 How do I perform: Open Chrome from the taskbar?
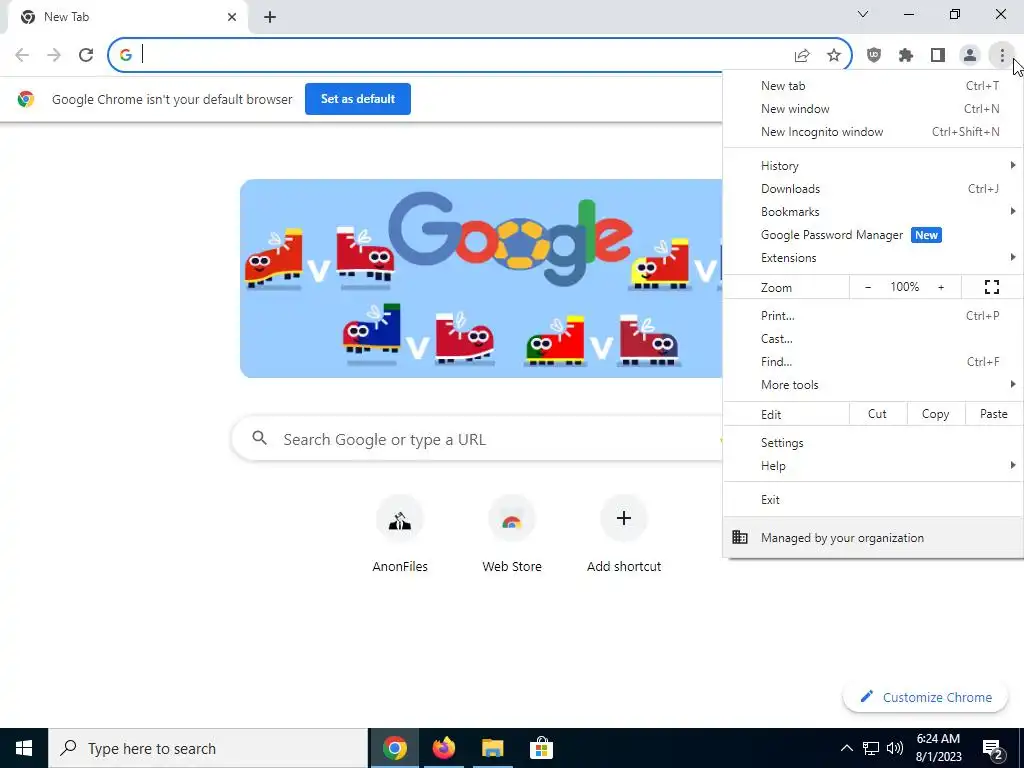[x=394, y=748]
